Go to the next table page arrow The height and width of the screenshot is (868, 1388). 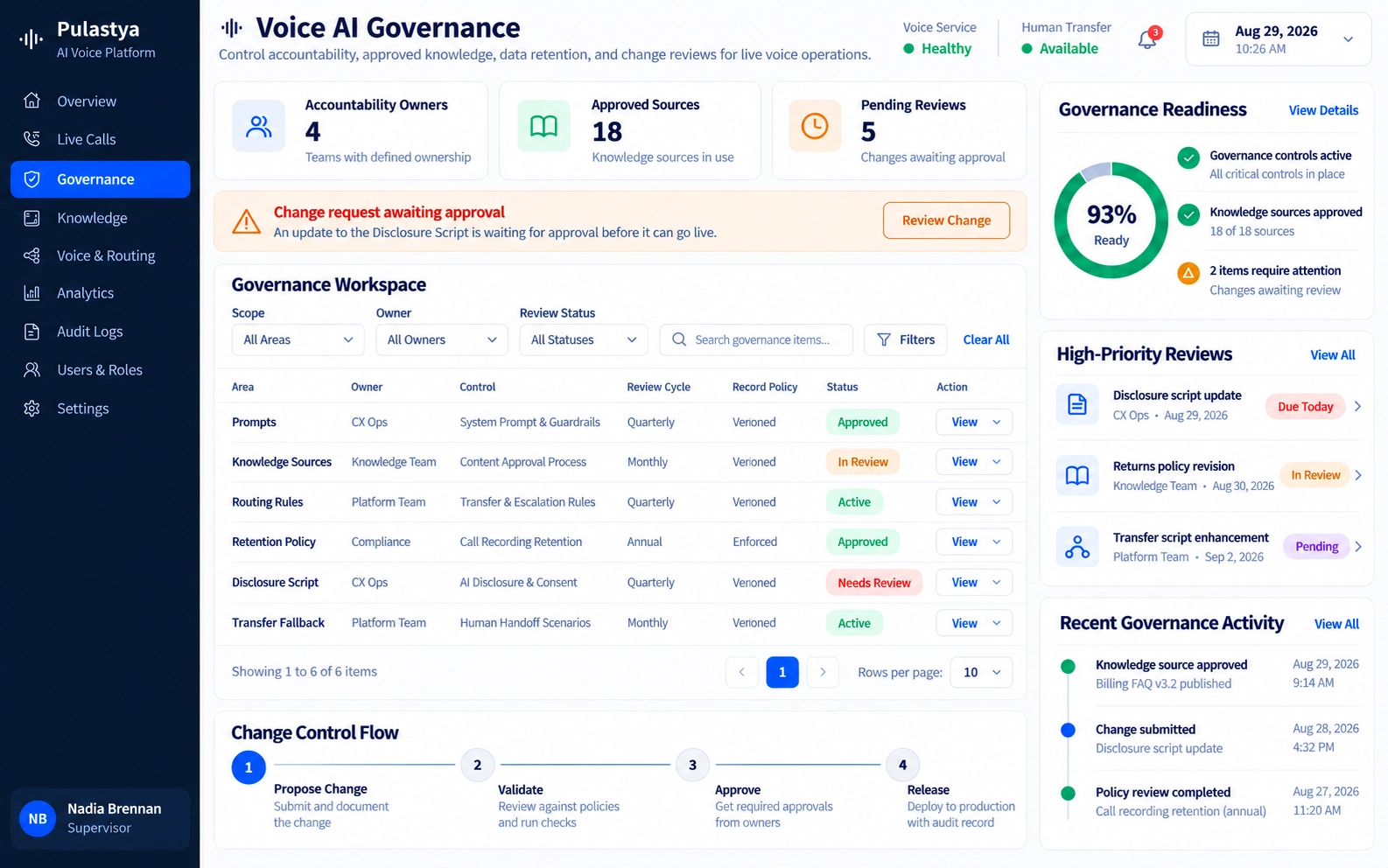pyautogui.click(x=823, y=672)
